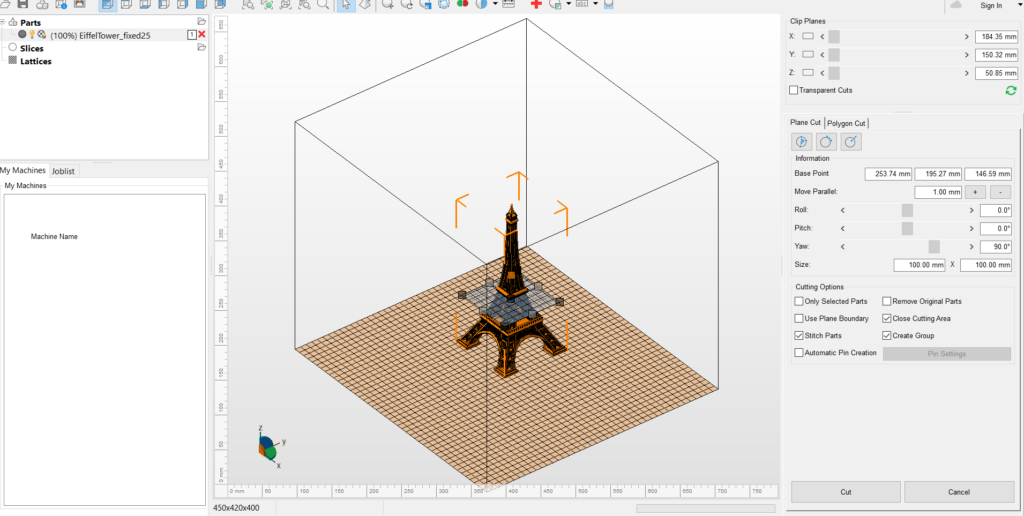Viewport: 1024px width, 516px height.
Task: Click the second plane cut mode icon
Action: [x=825, y=142]
